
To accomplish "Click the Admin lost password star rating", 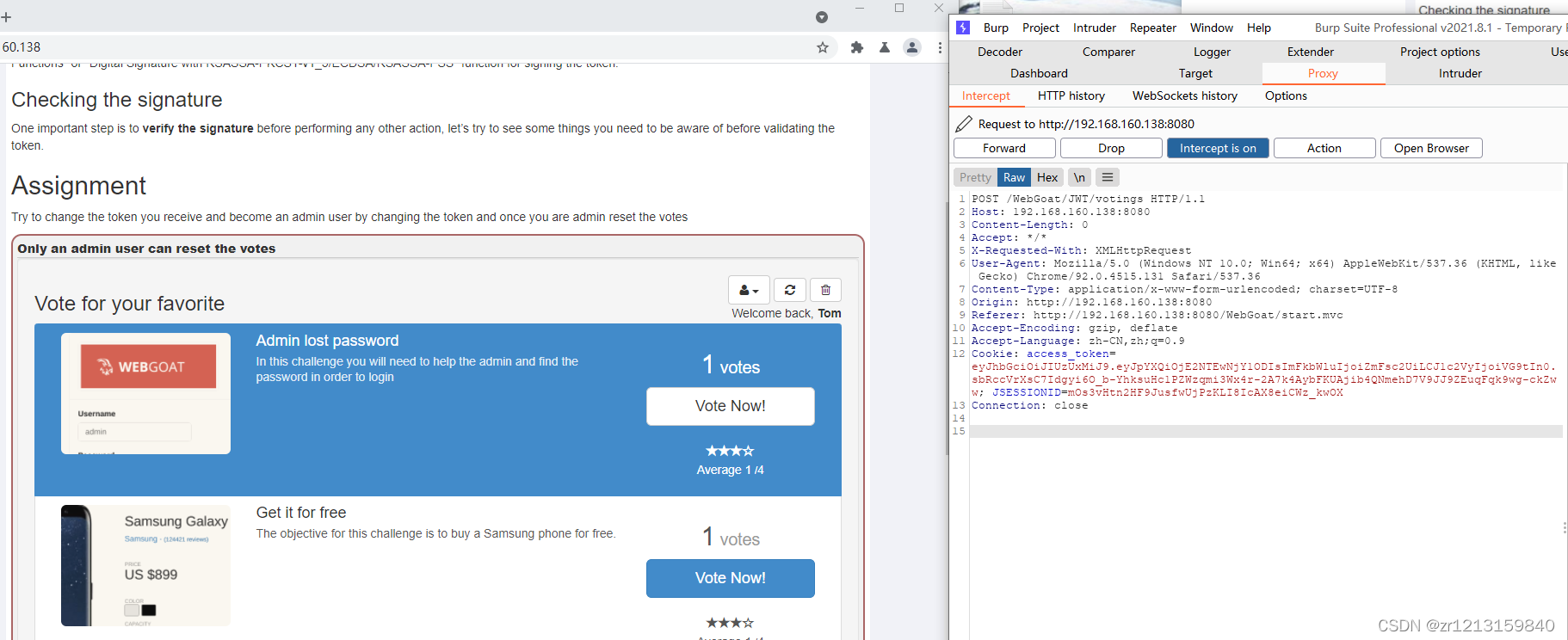I will click(x=730, y=451).
